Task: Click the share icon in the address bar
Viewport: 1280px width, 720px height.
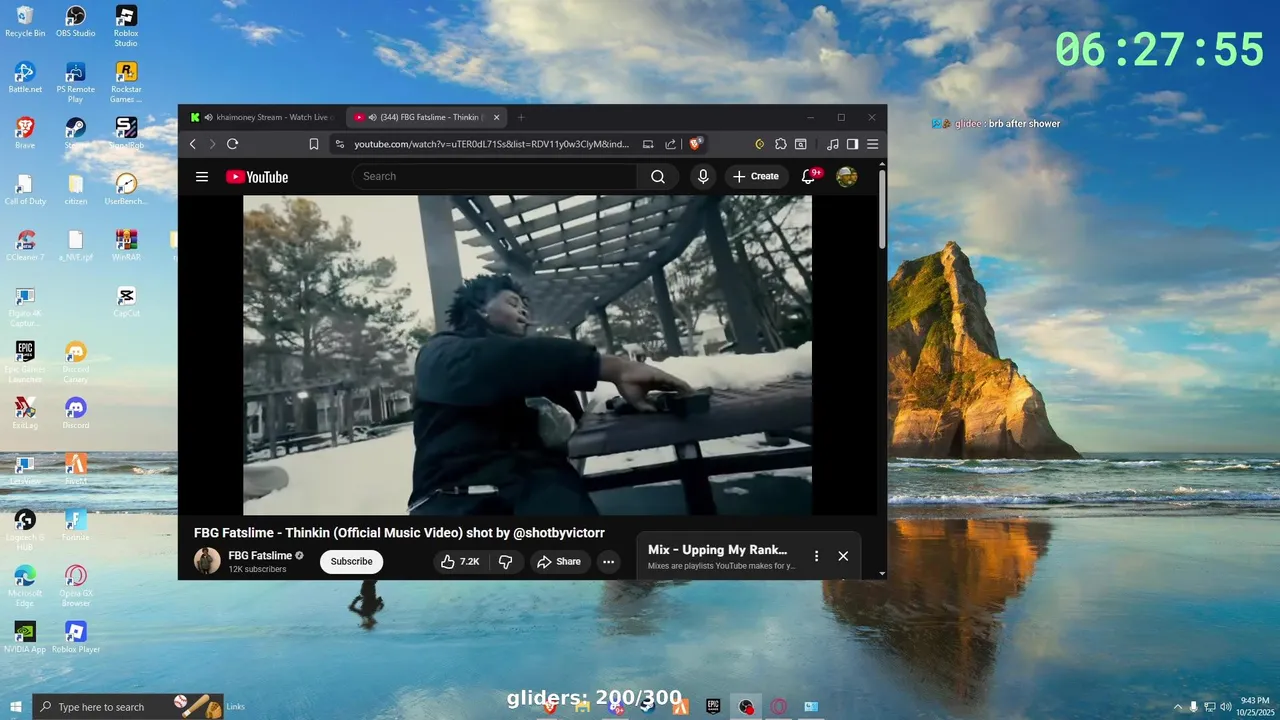Action: click(670, 144)
